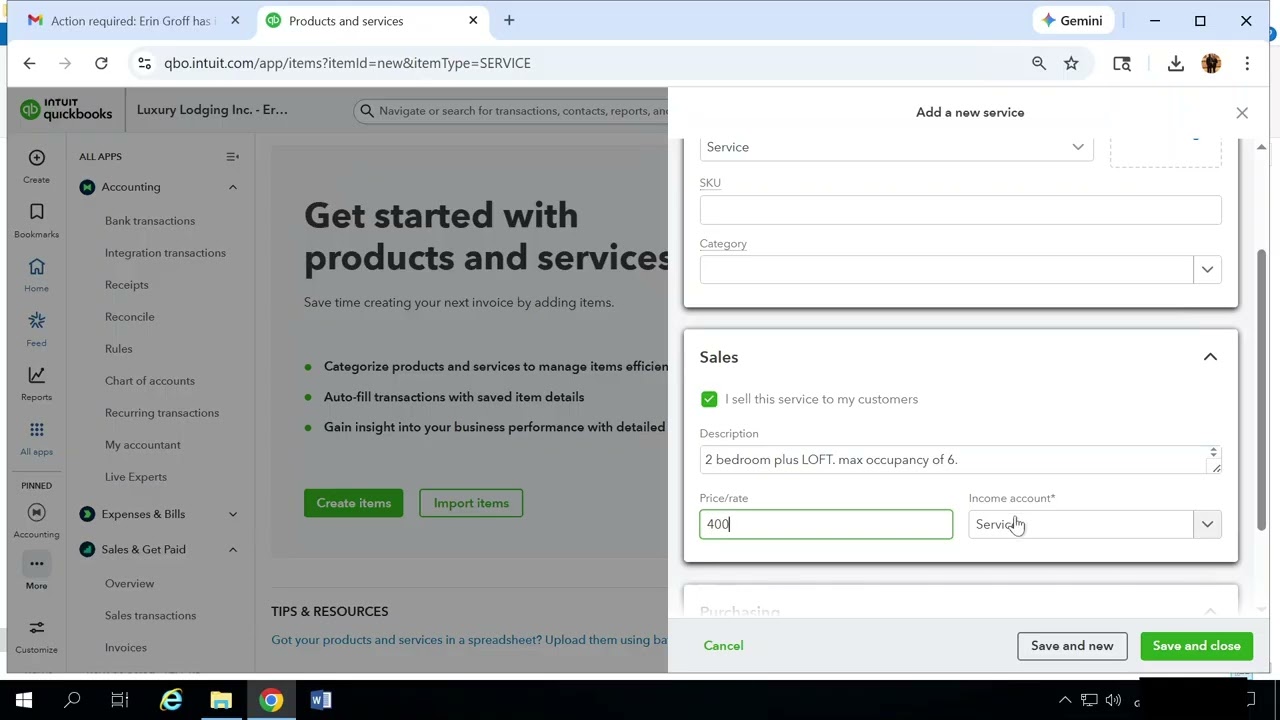Click Cancel link in panel
Screen dimensions: 1280x720
pyautogui.click(x=723, y=646)
